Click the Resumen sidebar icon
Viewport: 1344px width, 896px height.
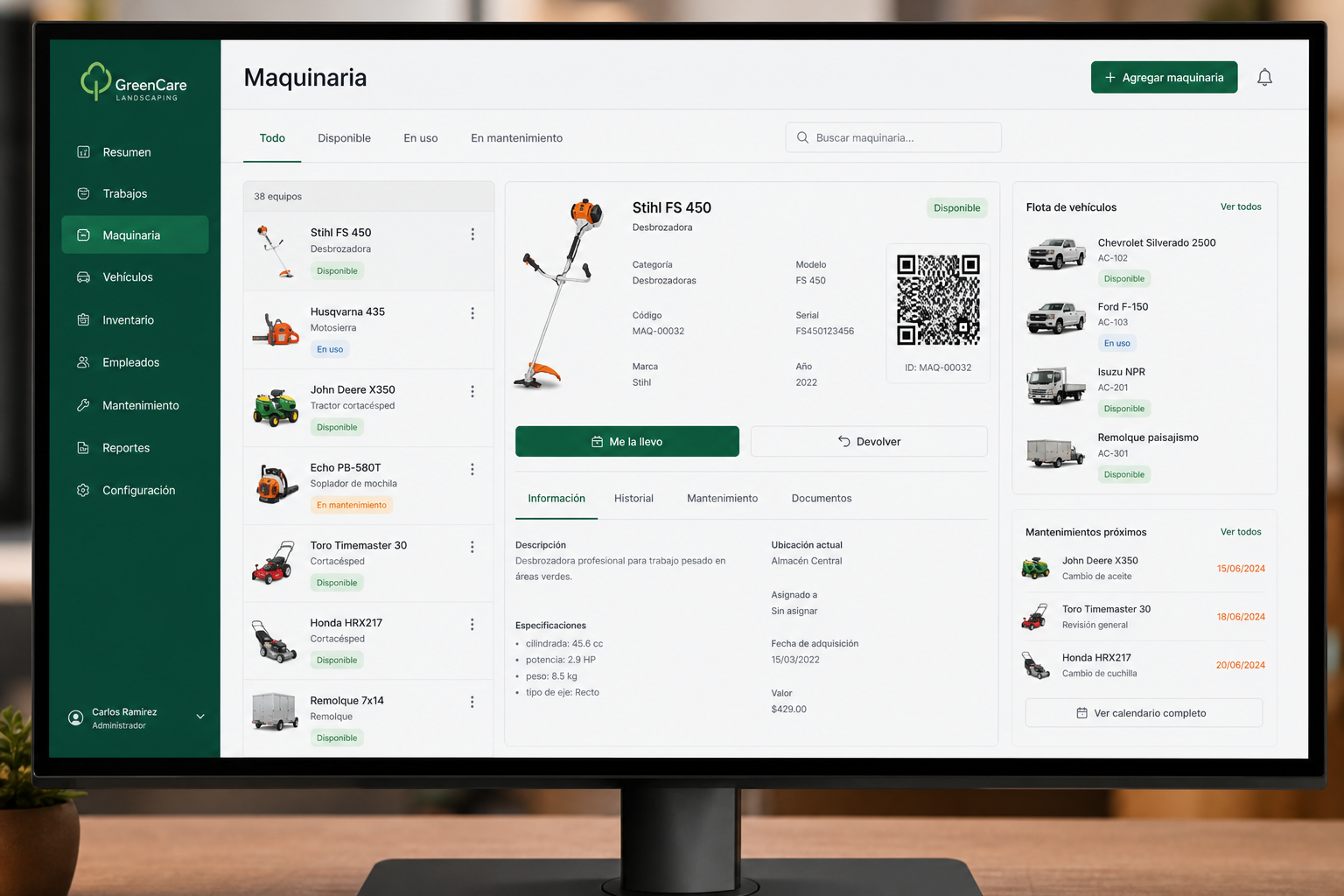coord(83,152)
